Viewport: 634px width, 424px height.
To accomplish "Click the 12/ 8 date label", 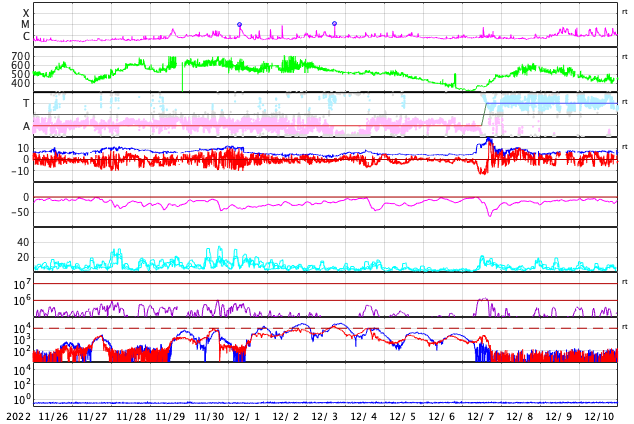I will tap(520, 416).
